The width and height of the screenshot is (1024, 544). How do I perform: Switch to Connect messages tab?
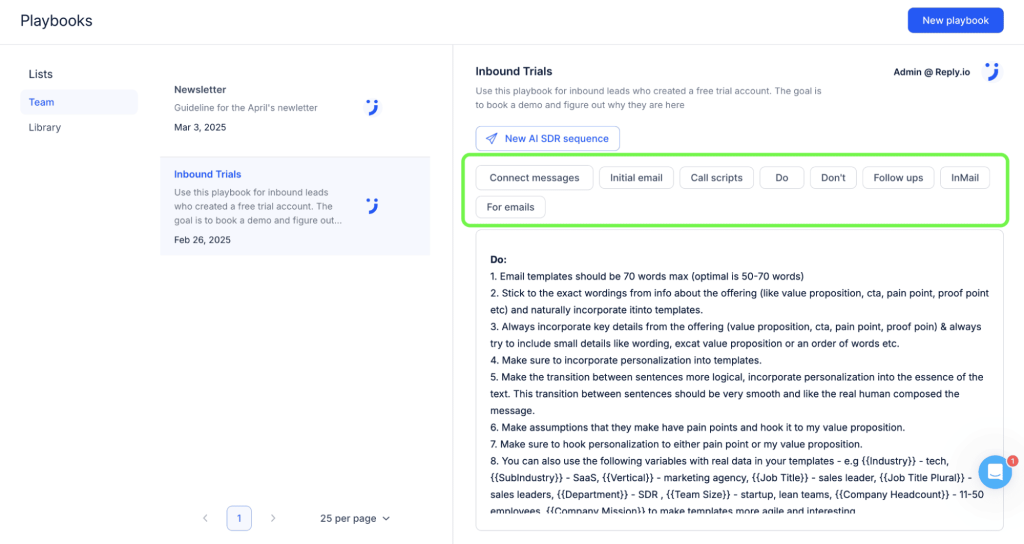point(534,178)
